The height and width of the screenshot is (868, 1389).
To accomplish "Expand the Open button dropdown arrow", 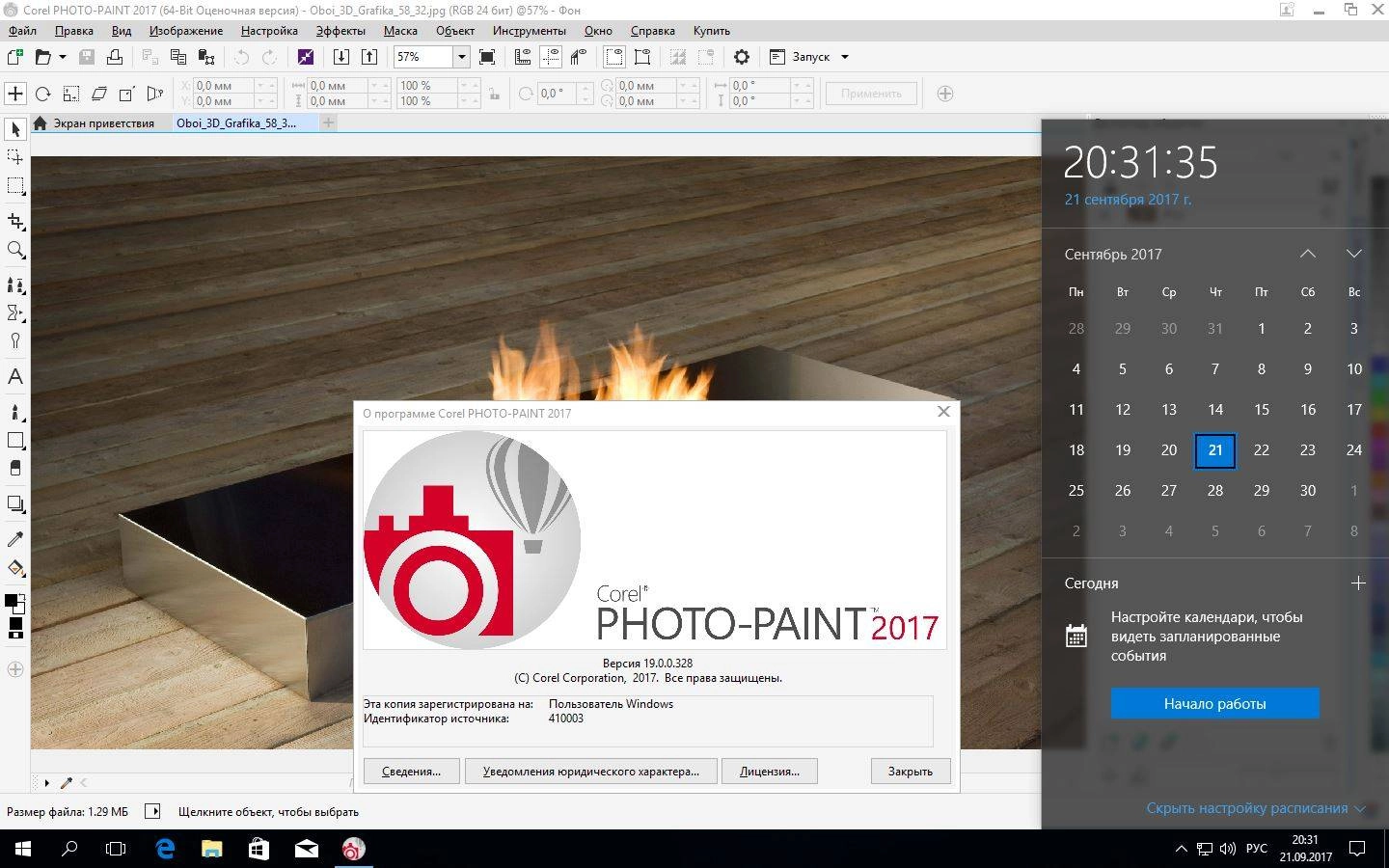I will point(63,57).
